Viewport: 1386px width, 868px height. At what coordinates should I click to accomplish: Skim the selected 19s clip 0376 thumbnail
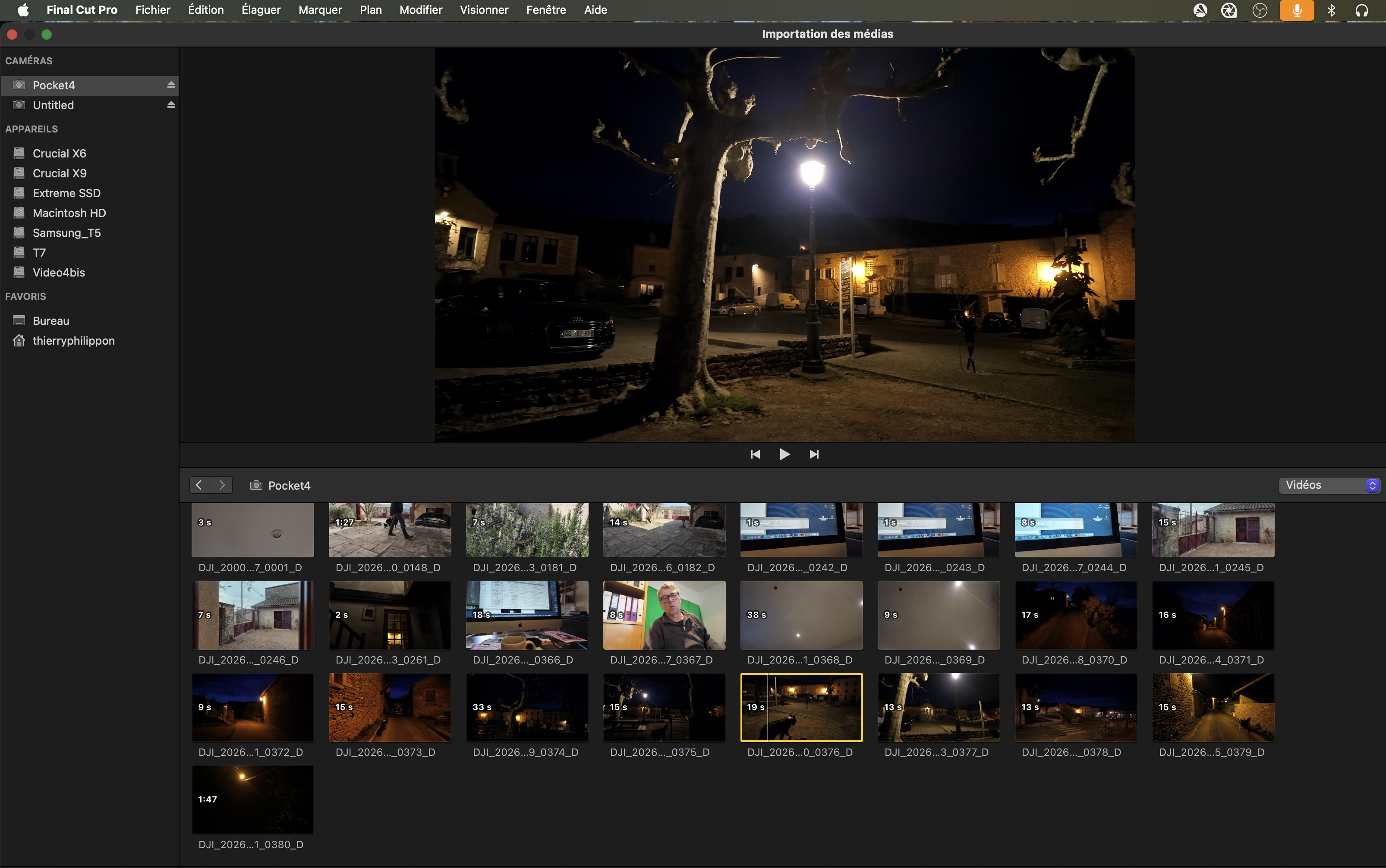[801, 707]
